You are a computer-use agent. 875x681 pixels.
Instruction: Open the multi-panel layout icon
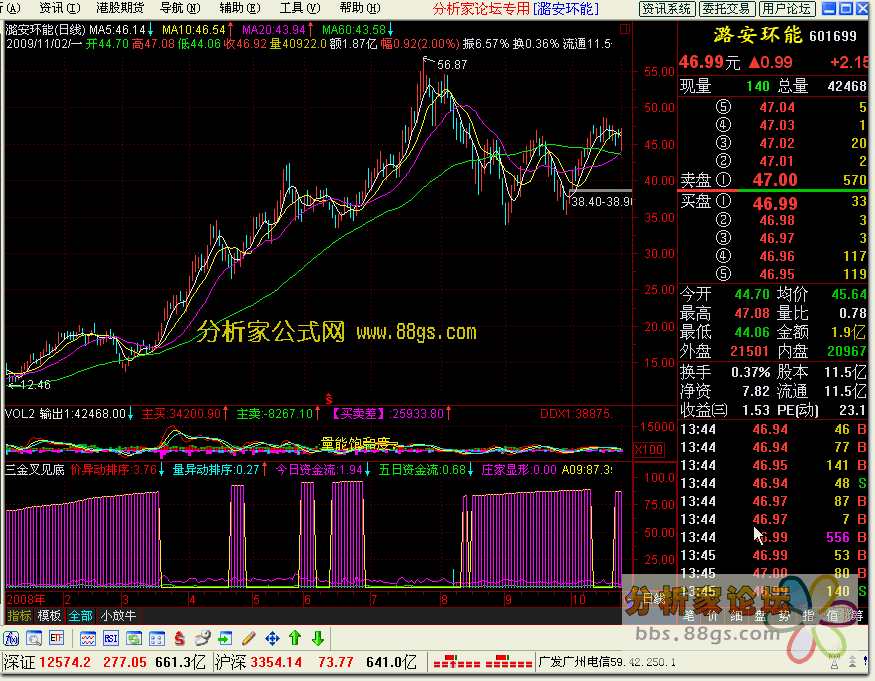[157, 638]
